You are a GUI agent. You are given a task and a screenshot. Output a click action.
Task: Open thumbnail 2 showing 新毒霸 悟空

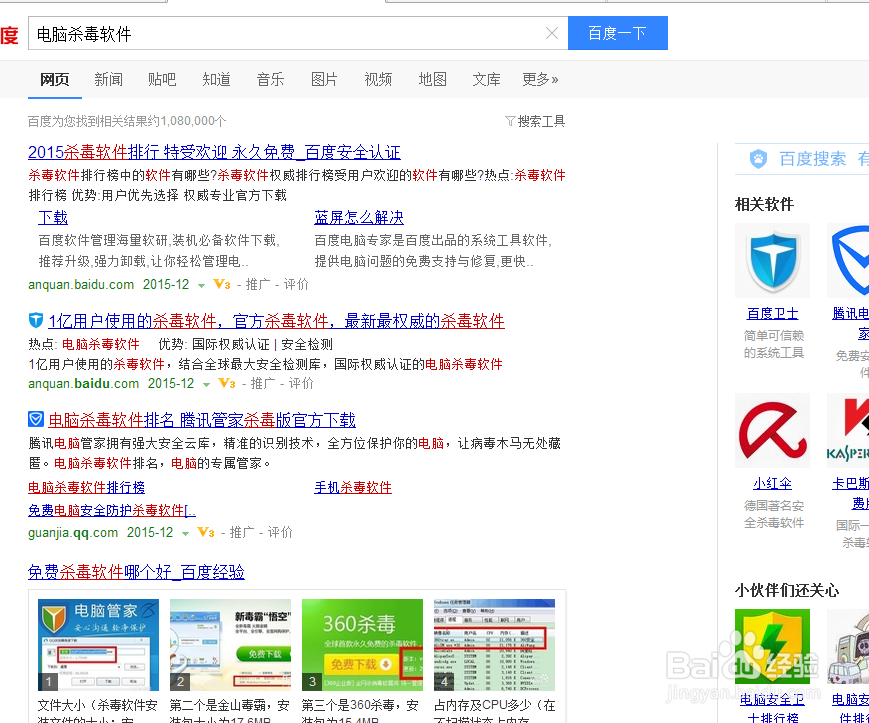(231, 645)
